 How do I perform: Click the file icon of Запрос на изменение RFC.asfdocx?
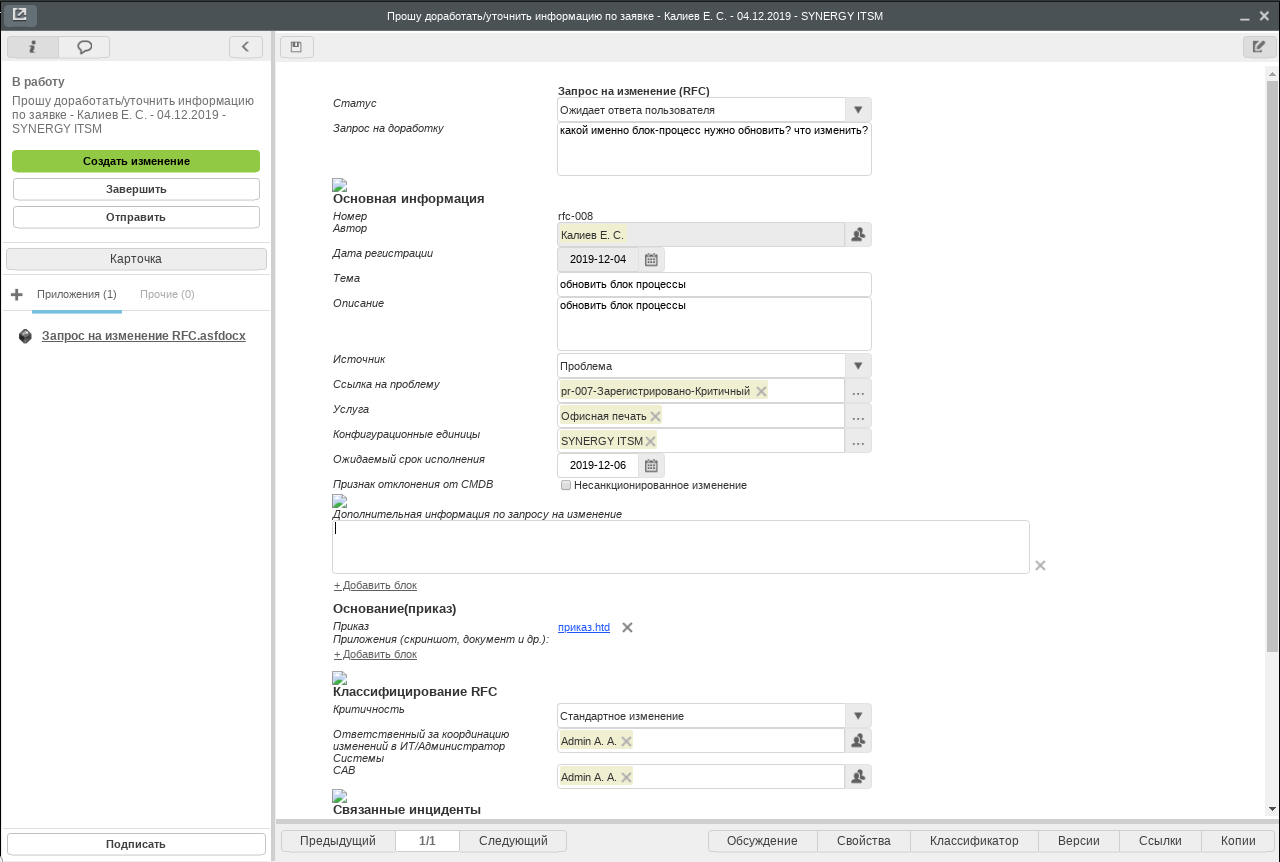(26, 336)
